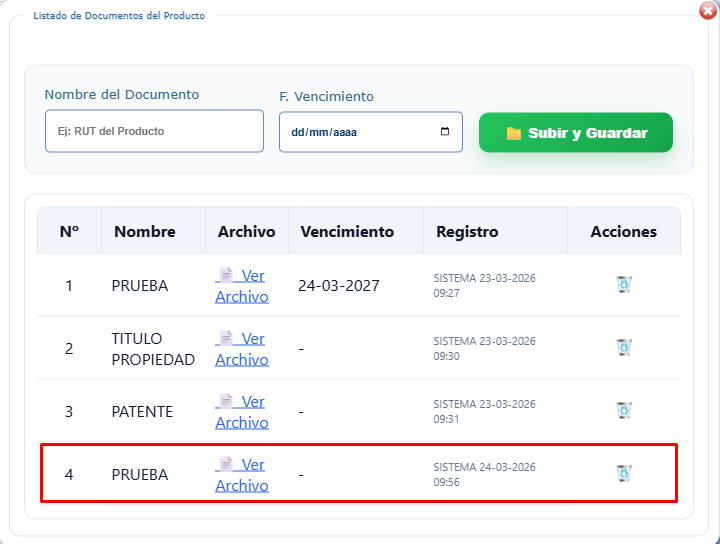Image resolution: width=720 pixels, height=544 pixels.
Task: Click Ver Archivo in row 4
Action: (x=242, y=475)
